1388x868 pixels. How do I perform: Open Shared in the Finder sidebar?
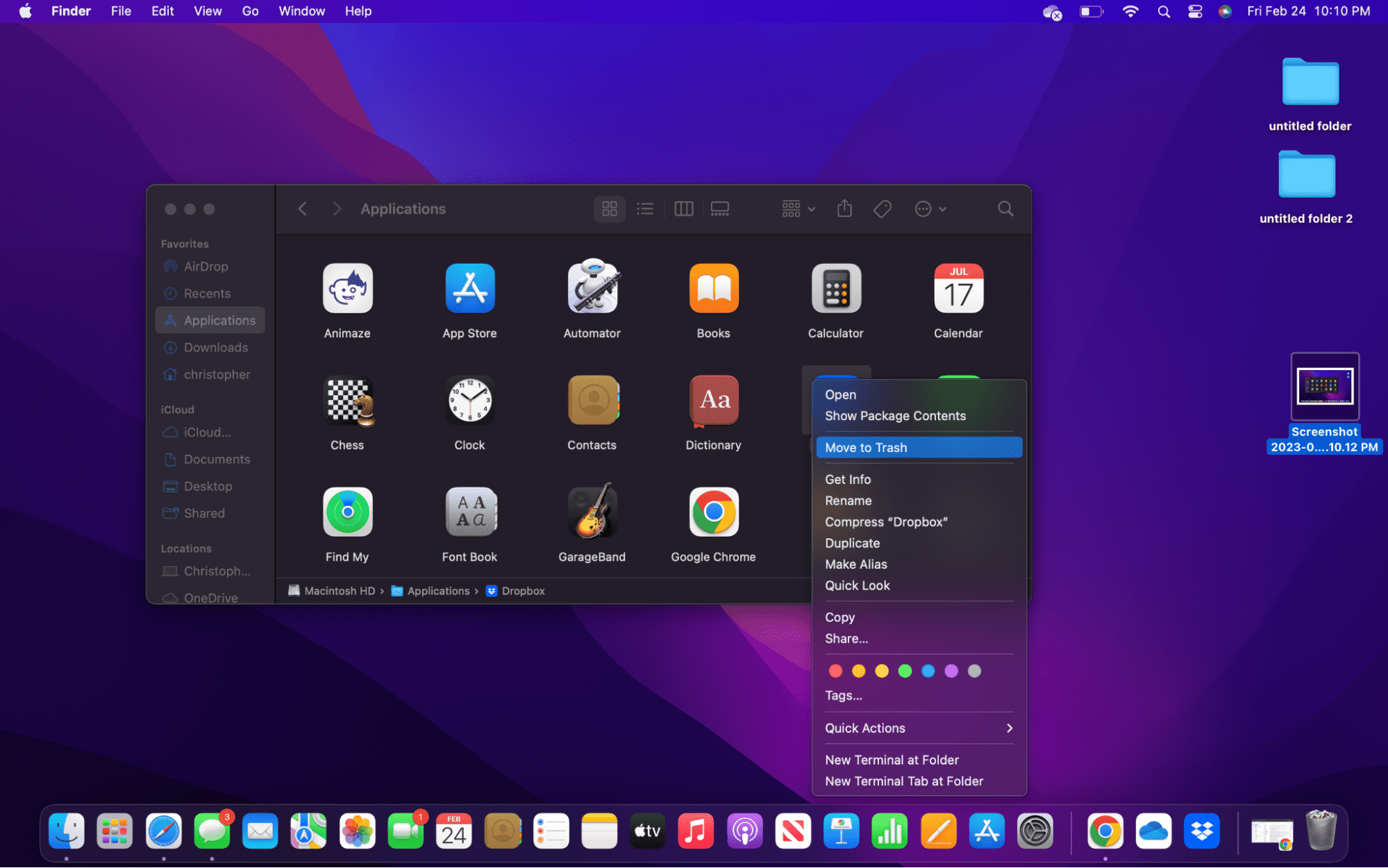[210, 513]
